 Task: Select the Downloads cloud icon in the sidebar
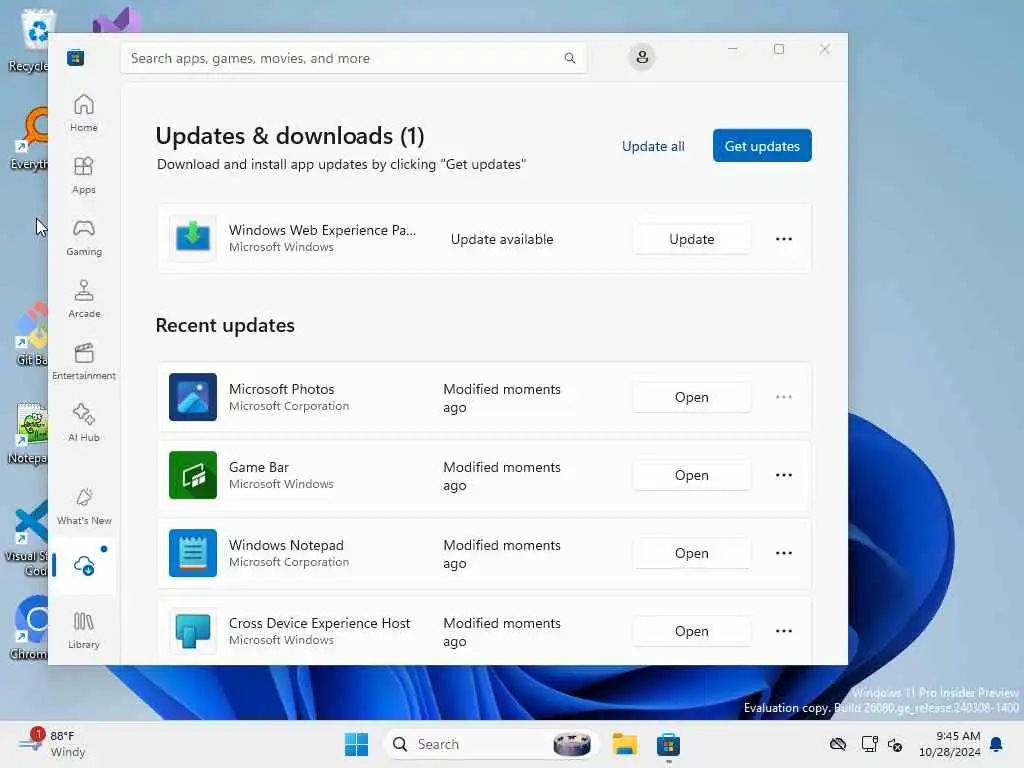tap(84, 566)
